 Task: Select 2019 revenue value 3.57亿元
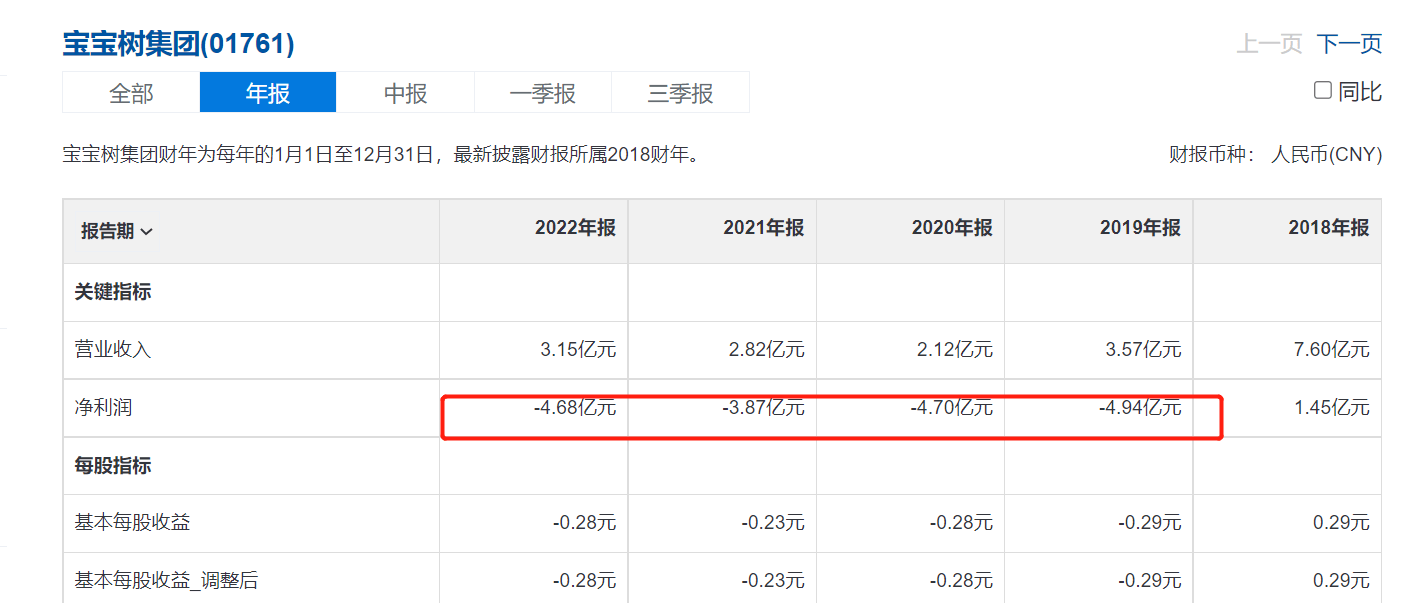click(x=1142, y=350)
